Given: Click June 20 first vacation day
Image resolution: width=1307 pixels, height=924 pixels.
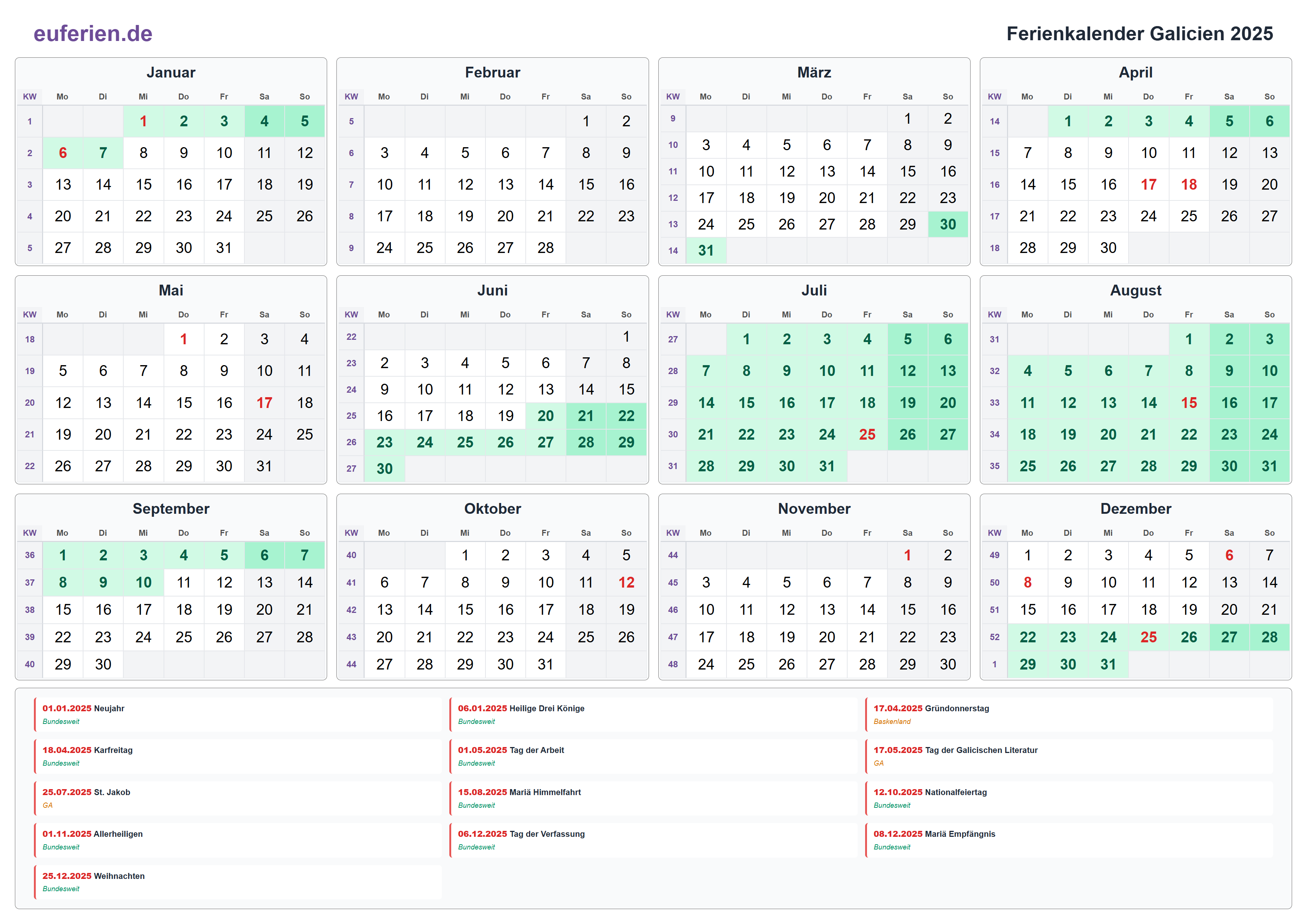Looking at the screenshot, I should tap(545, 415).
